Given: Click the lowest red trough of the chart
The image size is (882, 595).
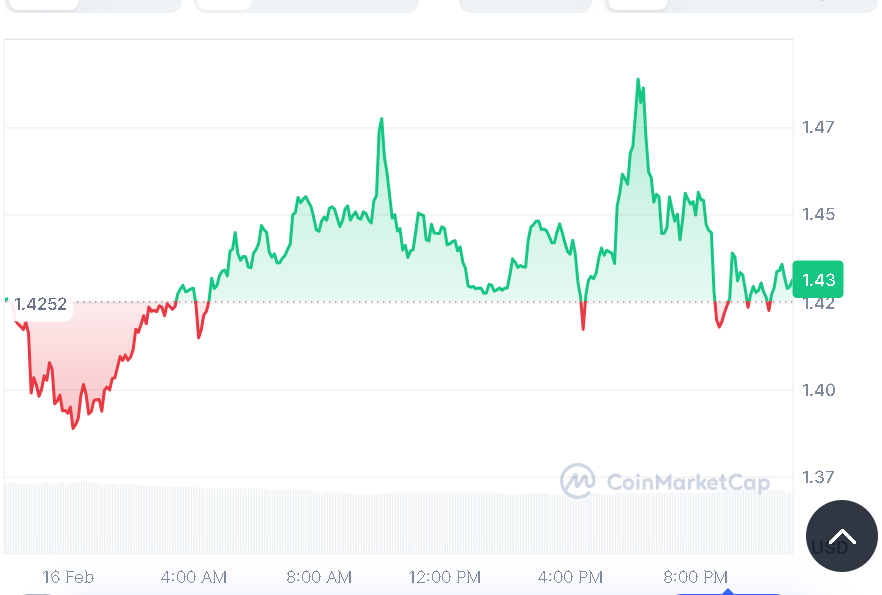Looking at the screenshot, I should (73, 427).
